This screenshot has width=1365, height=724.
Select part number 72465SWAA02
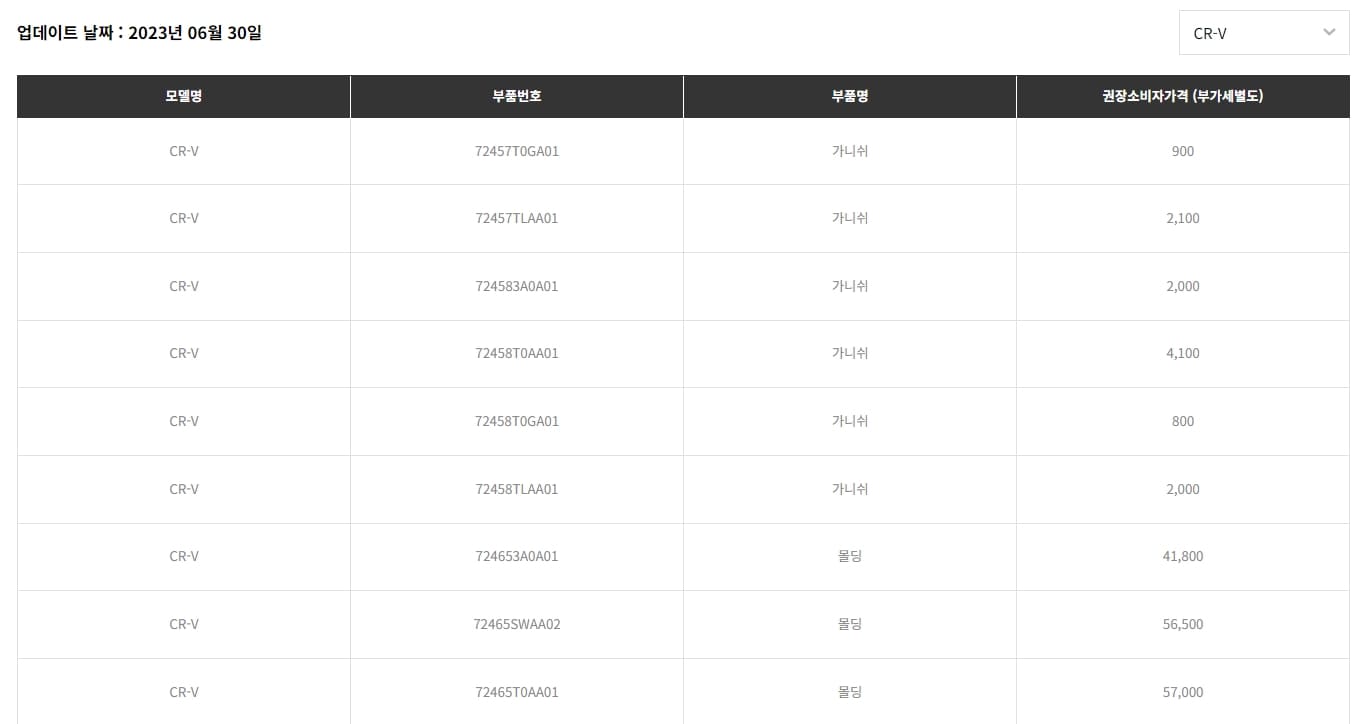click(517, 624)
